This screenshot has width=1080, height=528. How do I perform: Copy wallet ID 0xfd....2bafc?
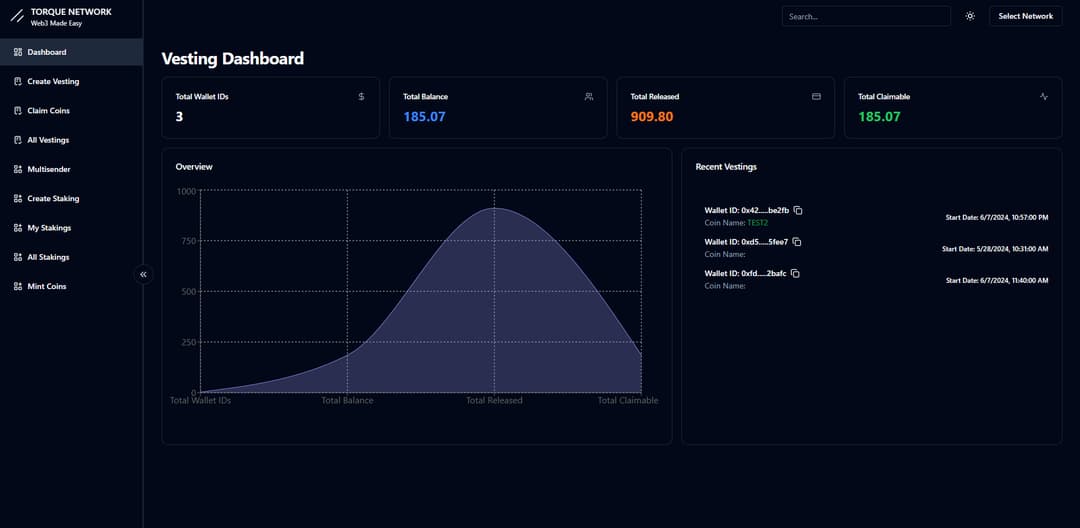795,273
